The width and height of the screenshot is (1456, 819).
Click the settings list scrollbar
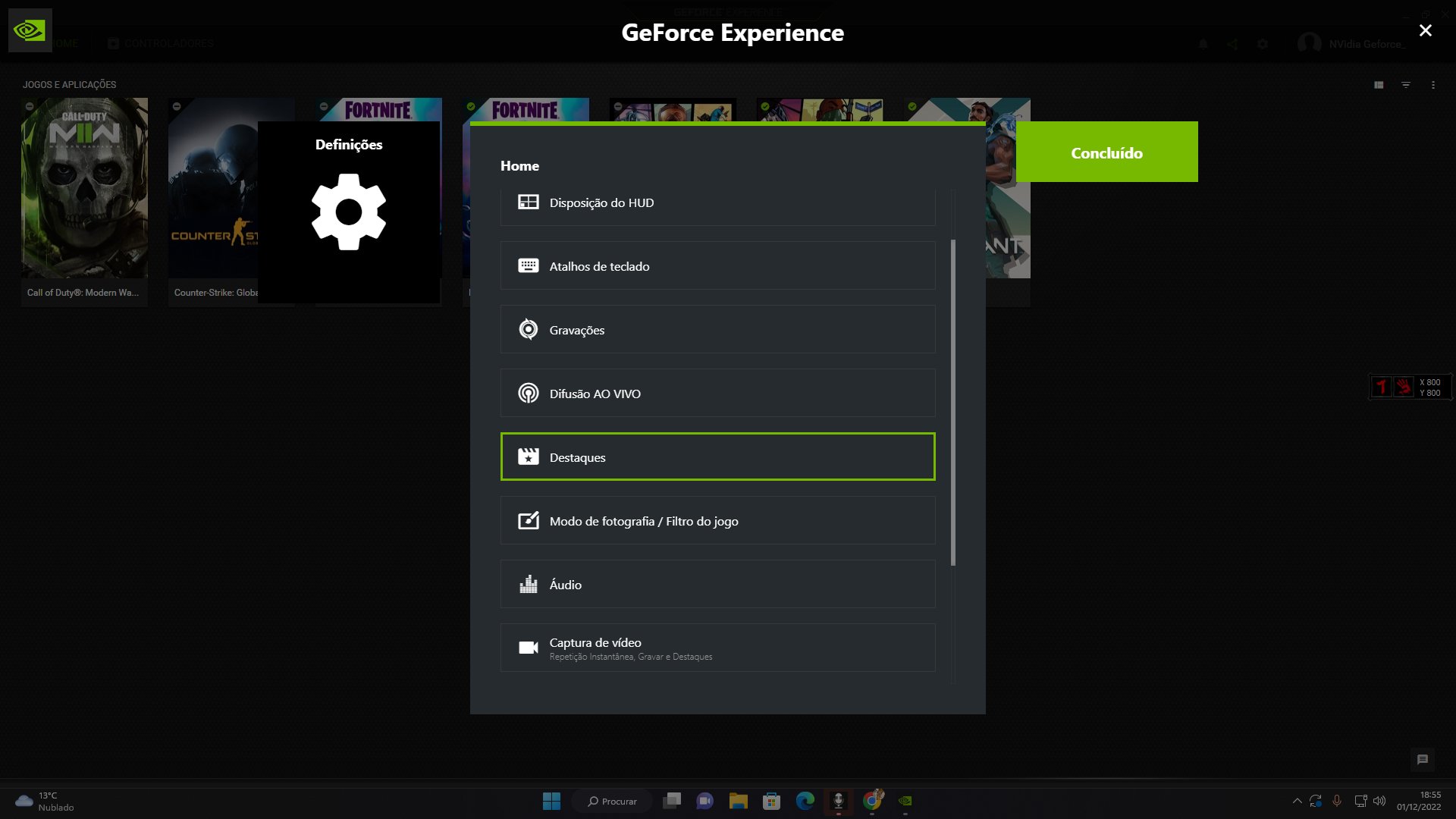(x=953, y=402)
